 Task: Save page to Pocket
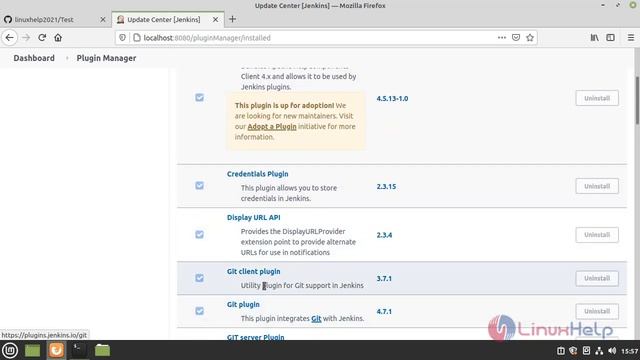click(x=516, y=38)
